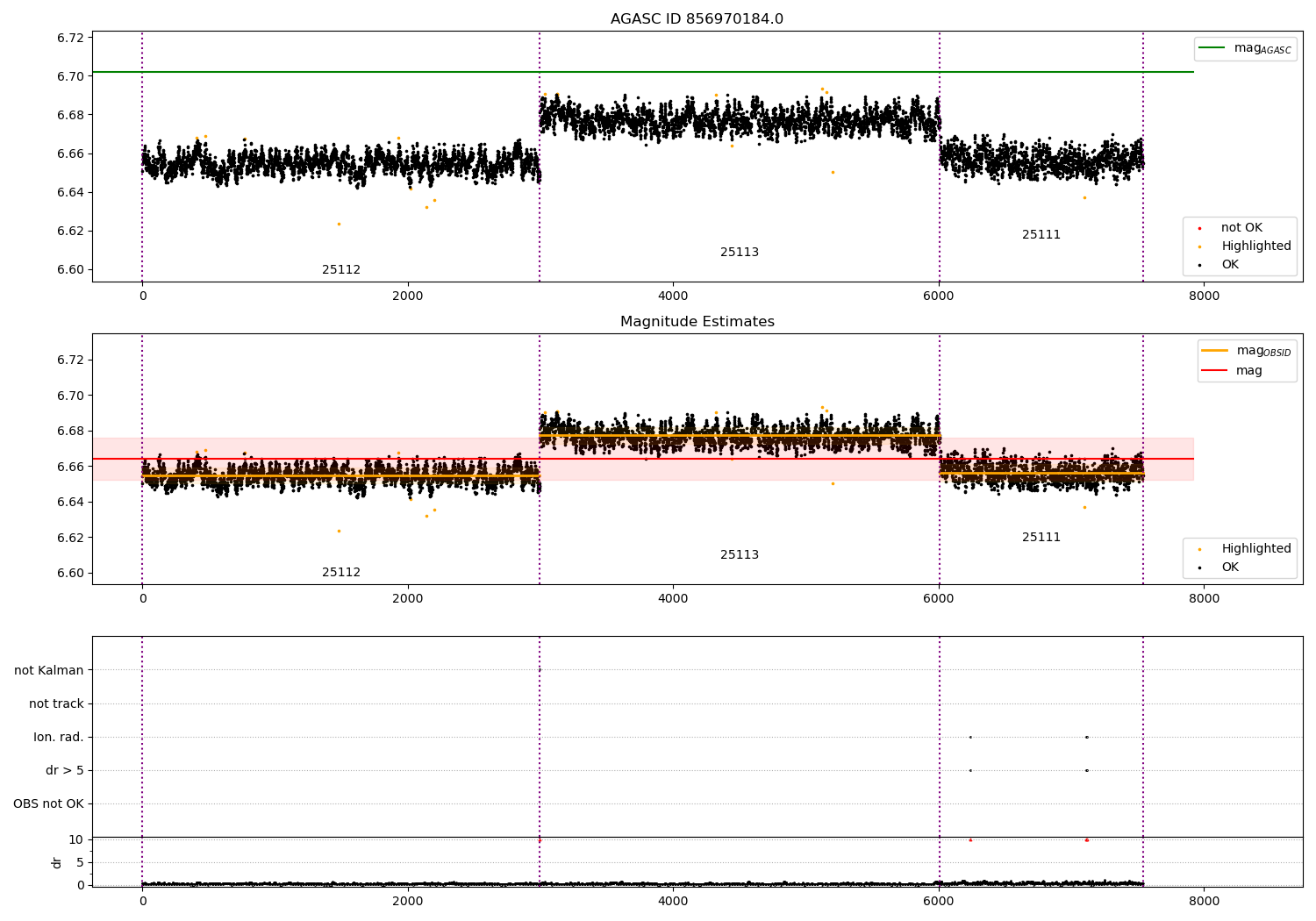Click x-tick 2000 under Magnitude Estimates plot
1316x921 pixels.
tap(408, 599)
